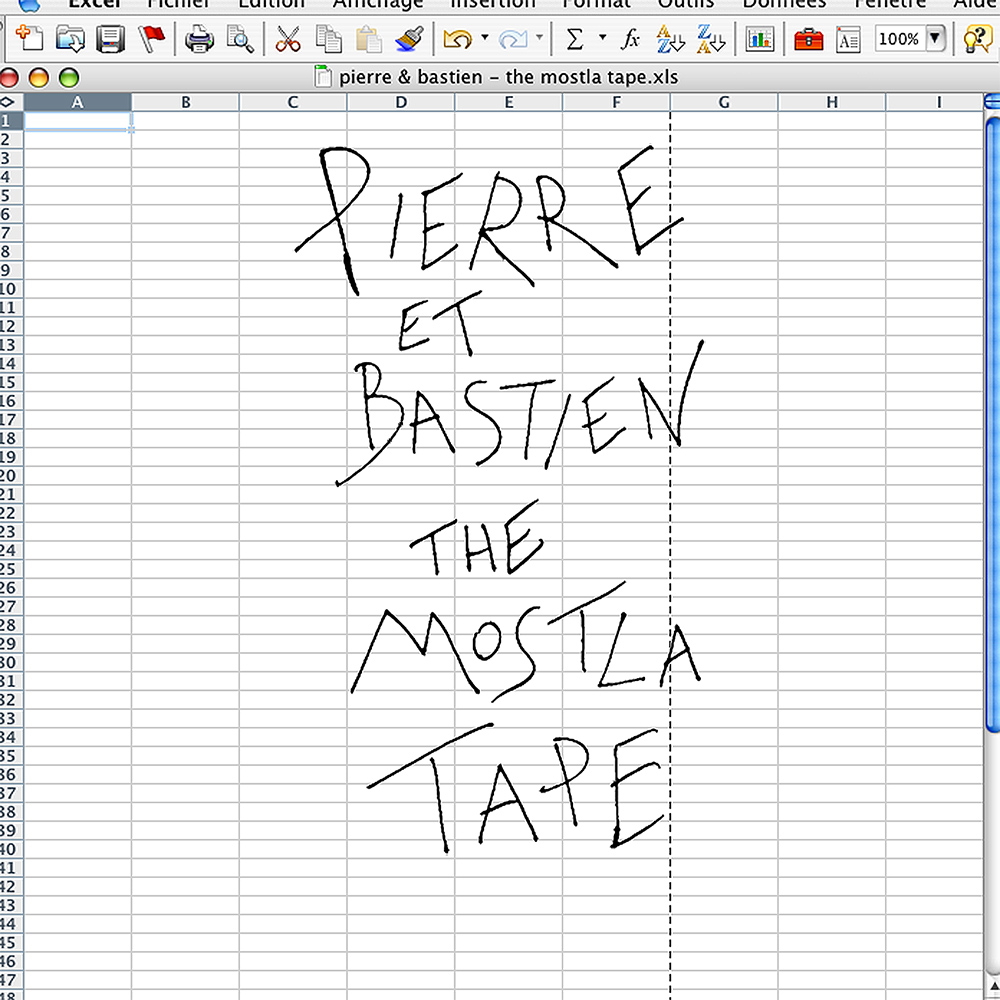The height and width of the screenshot is (1000, 1000).
Task: Click the workbook document proxy icon
Action: 323,77
